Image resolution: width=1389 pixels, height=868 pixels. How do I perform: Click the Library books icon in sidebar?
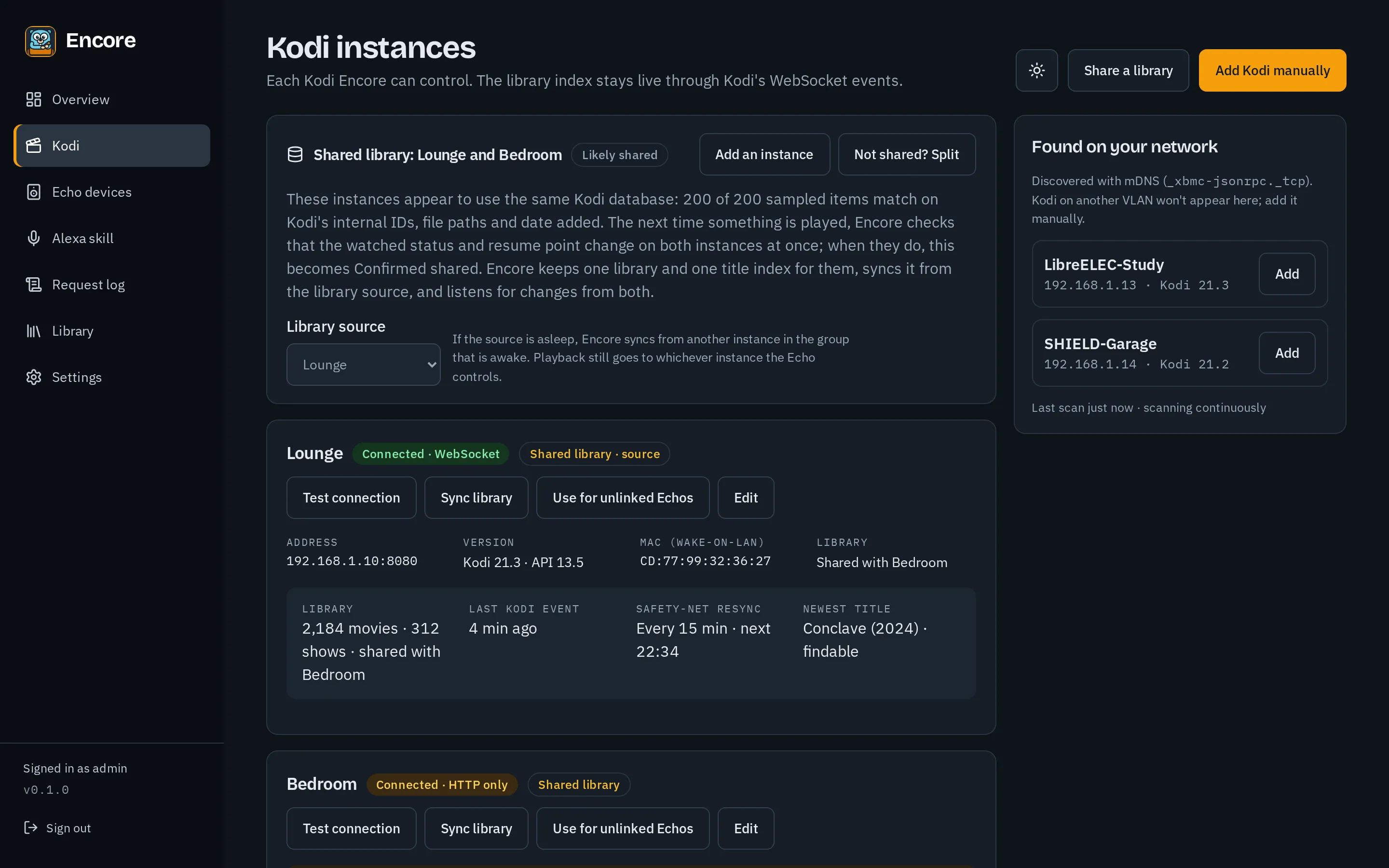tap(34, 331)
